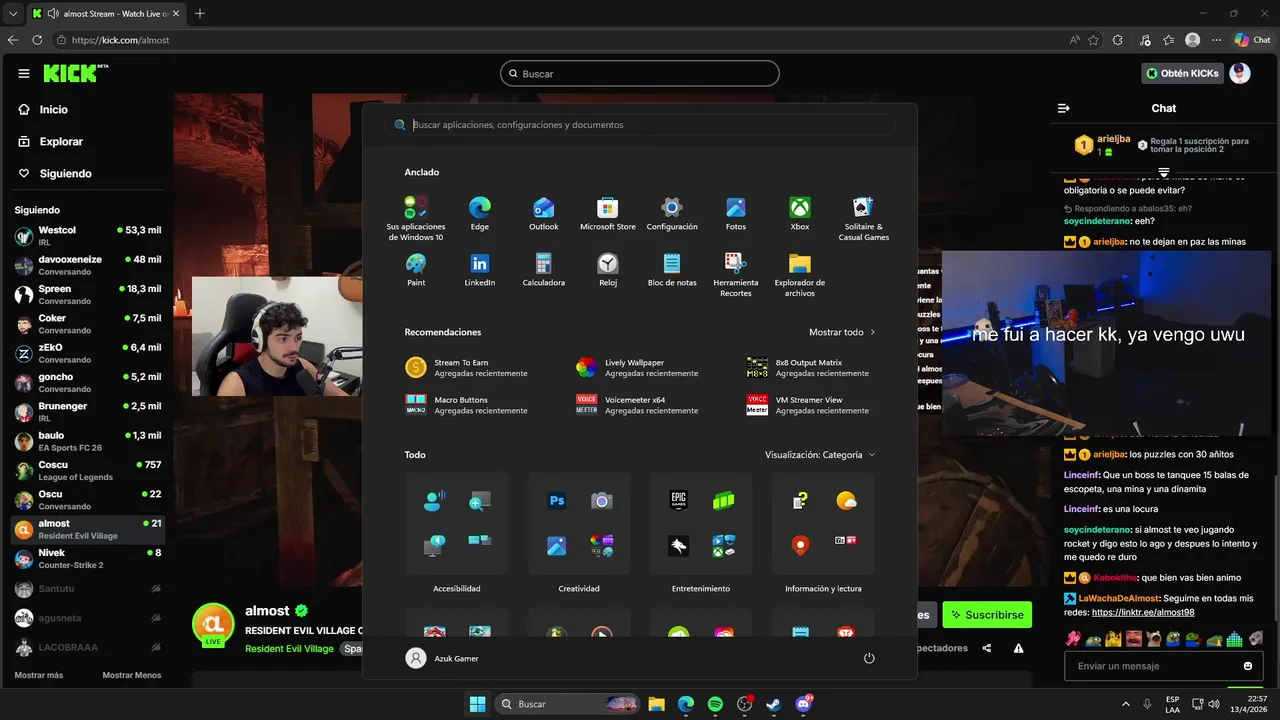
Task: Open the Reloj clock app
Action: click(608, 269)
